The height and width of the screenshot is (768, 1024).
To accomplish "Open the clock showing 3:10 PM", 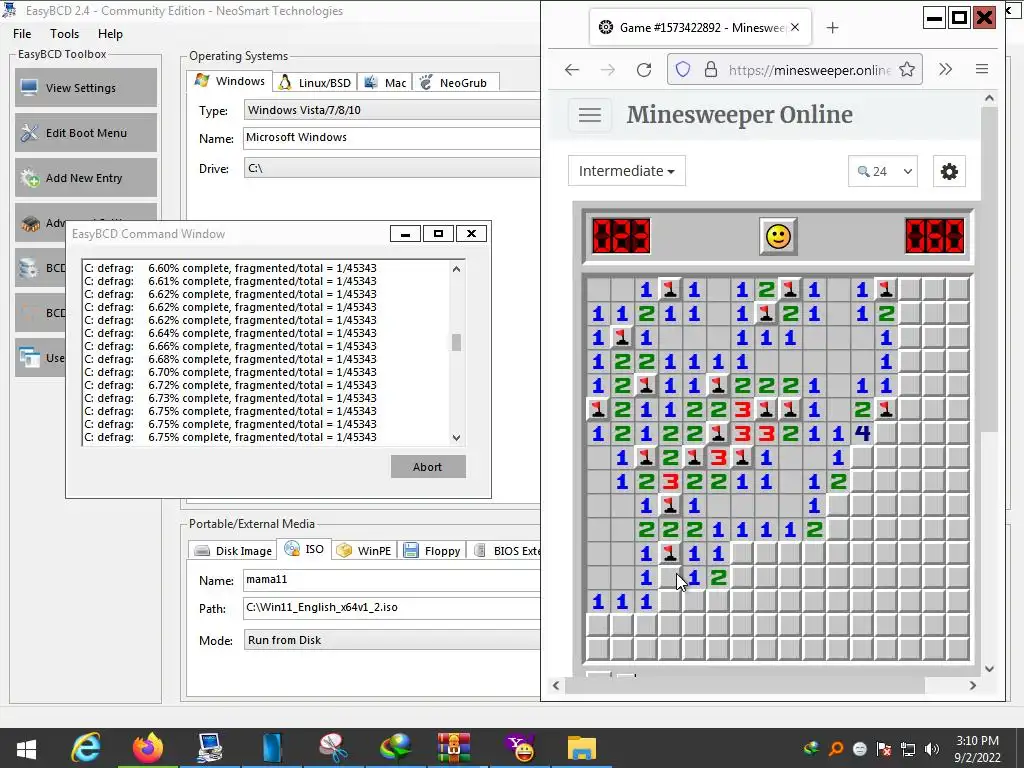I will click(x=977, y=749).
